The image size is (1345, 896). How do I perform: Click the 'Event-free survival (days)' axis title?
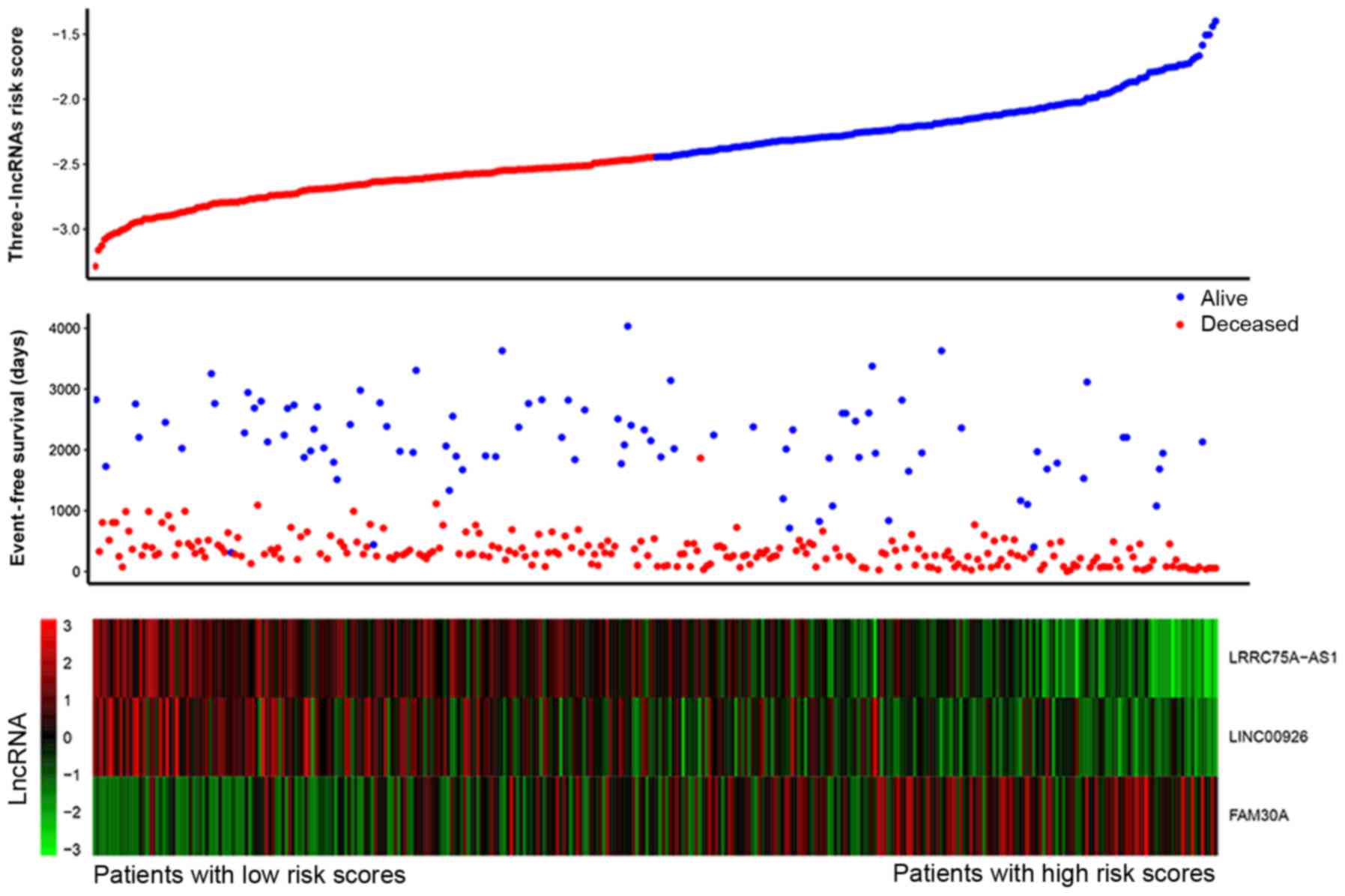point(16,447)
